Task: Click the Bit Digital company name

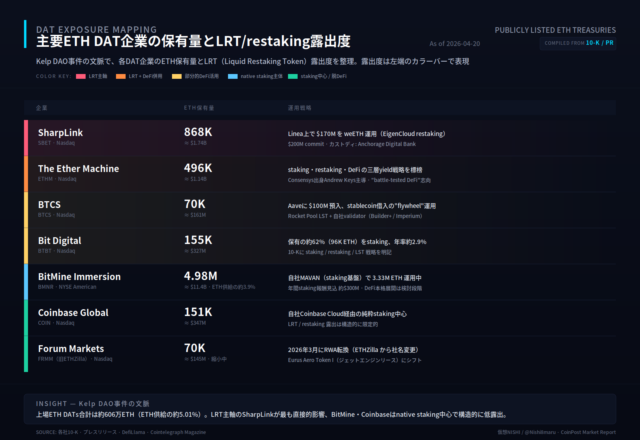Action: [60, 240]
